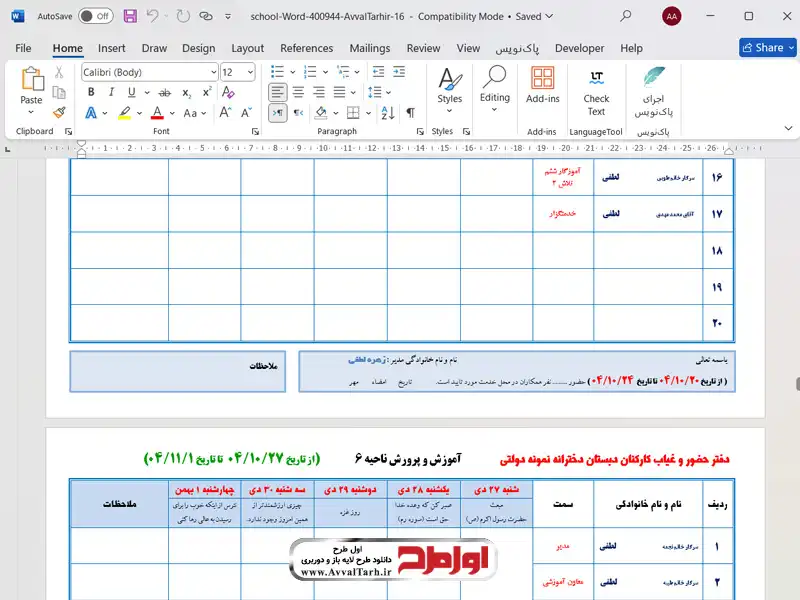800x600 pixels.
Task: Run the LanguageTool Check Text
Action: 596,90
